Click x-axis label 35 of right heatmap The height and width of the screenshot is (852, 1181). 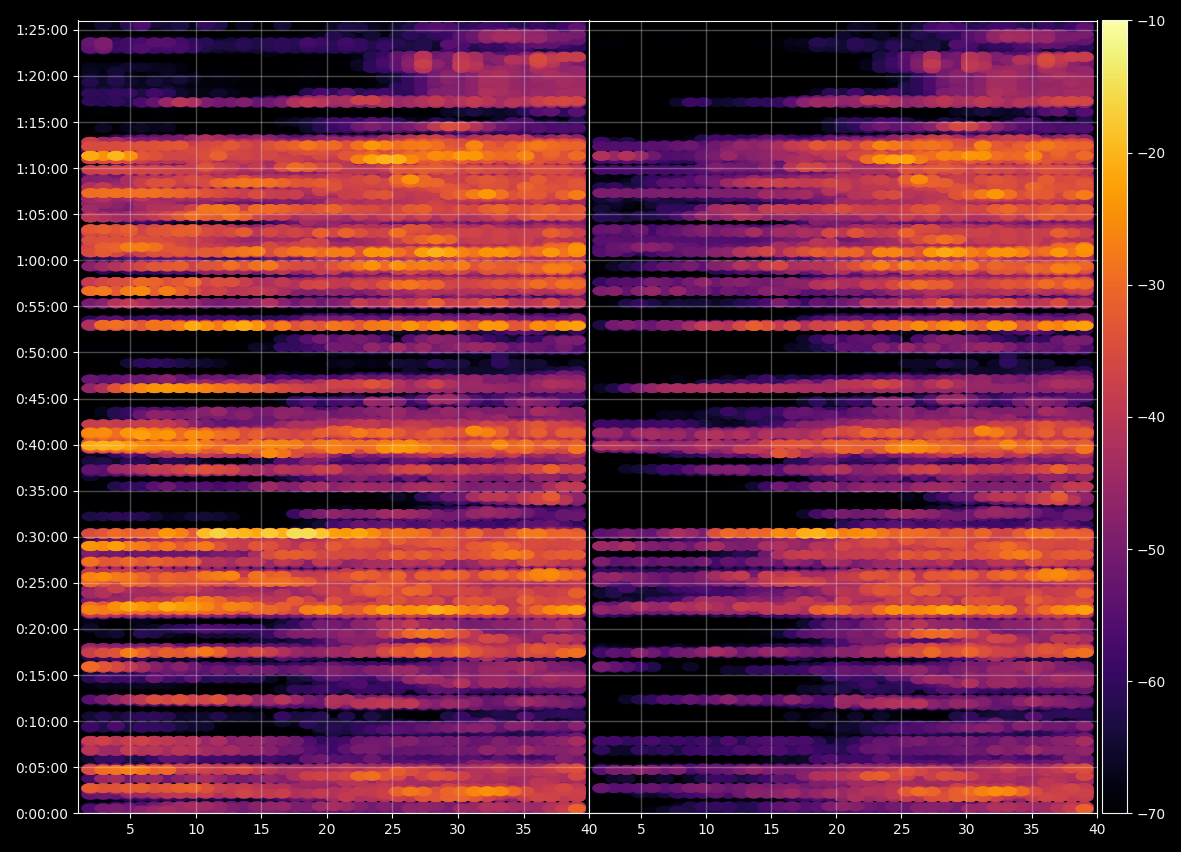tap(1031, 829)
